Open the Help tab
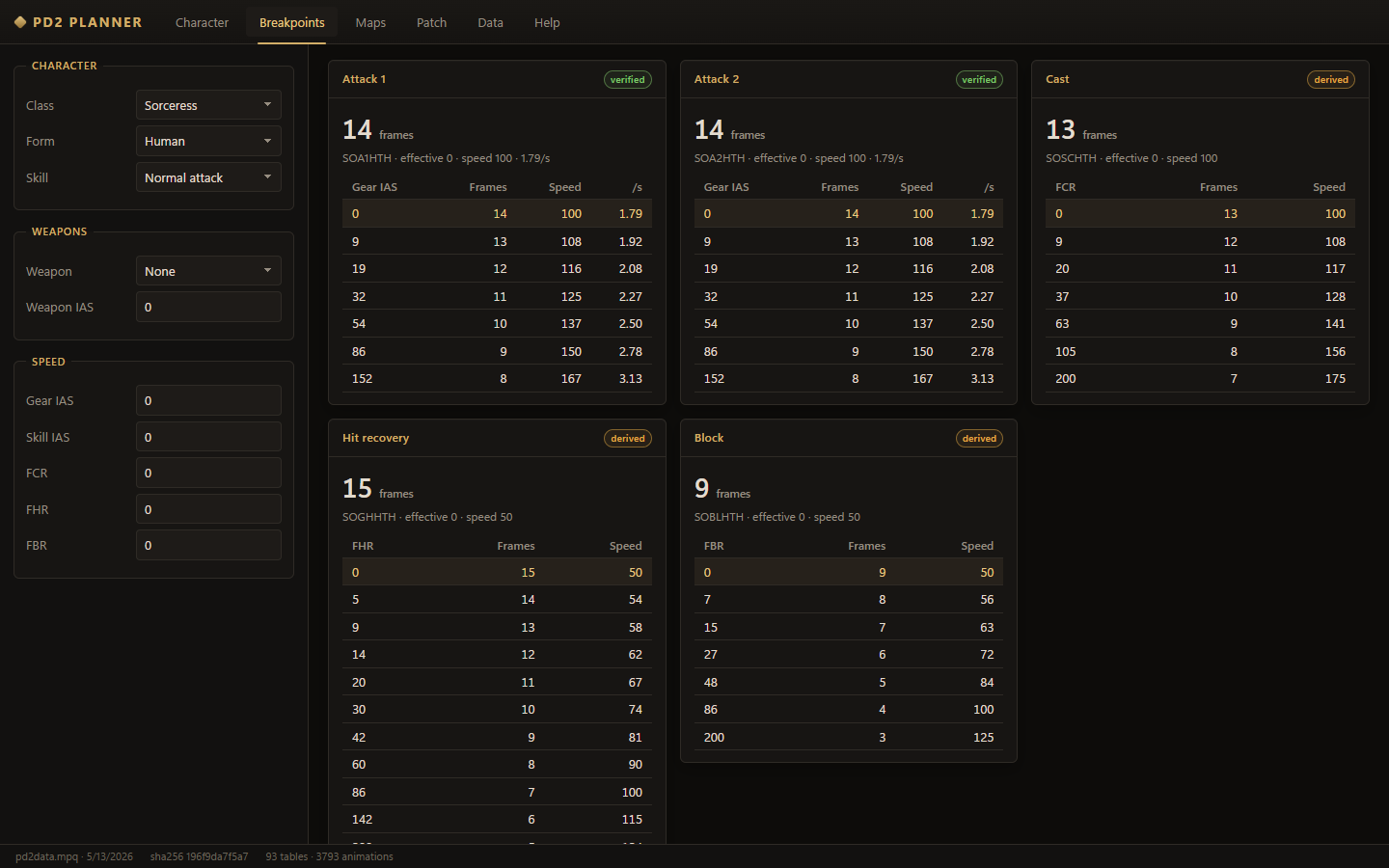Image resolution: width=1389 pixels, height=868 pixels. coord(547,22)
